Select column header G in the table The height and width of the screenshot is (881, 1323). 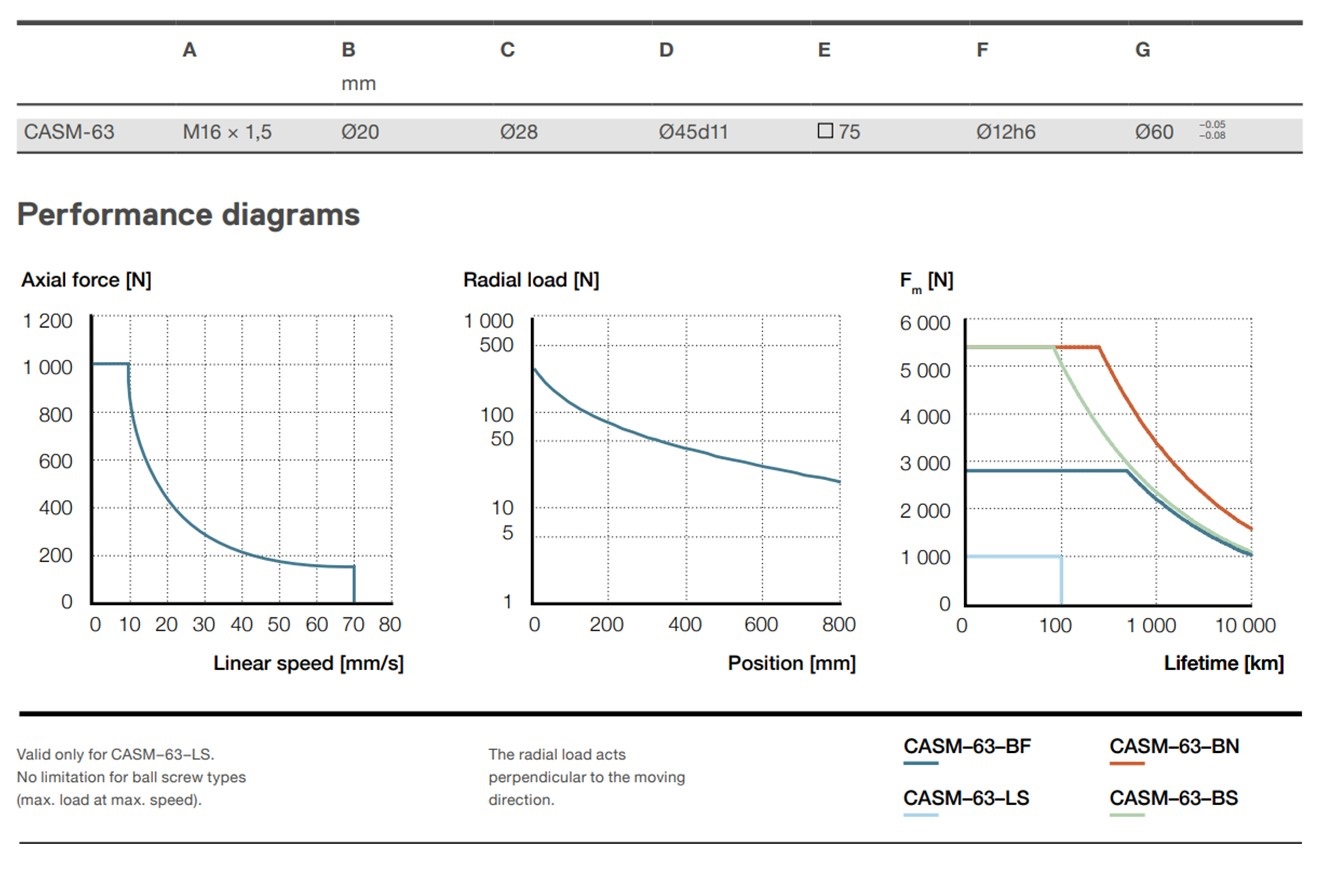[x=1142, y=50]
